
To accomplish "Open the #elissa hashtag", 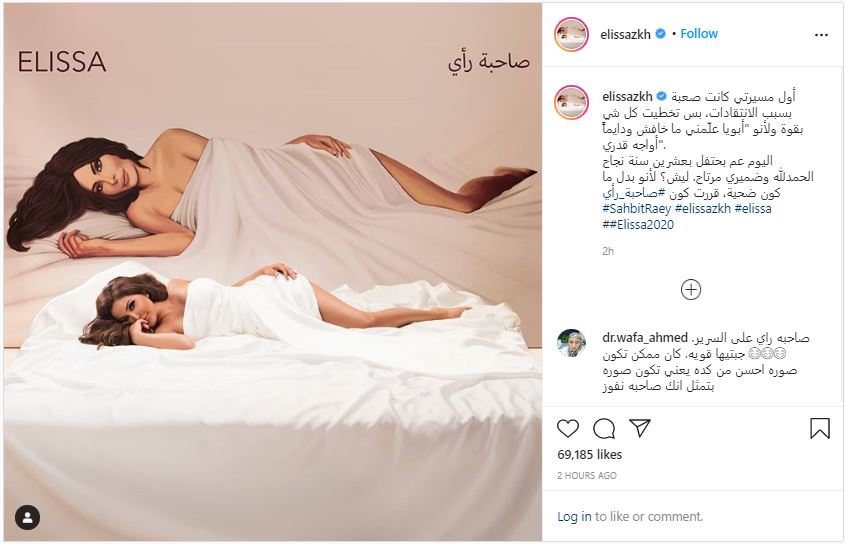I will click(x=753, y=209).
